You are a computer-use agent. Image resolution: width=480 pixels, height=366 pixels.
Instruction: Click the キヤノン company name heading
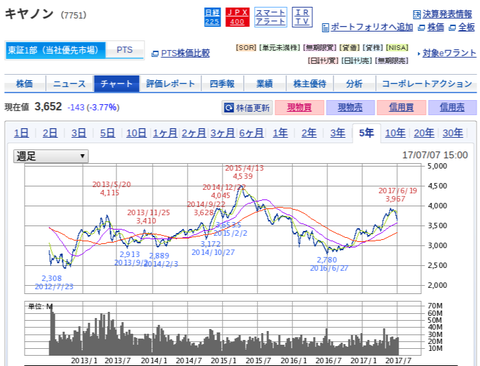tap(29, 14)
